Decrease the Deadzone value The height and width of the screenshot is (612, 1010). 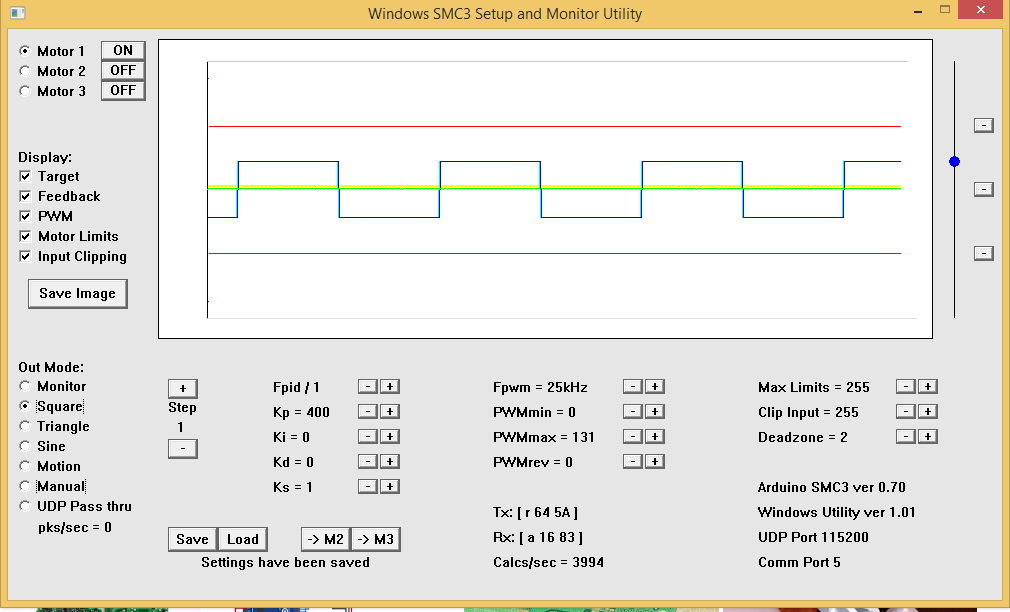click(x=905, y=437)
